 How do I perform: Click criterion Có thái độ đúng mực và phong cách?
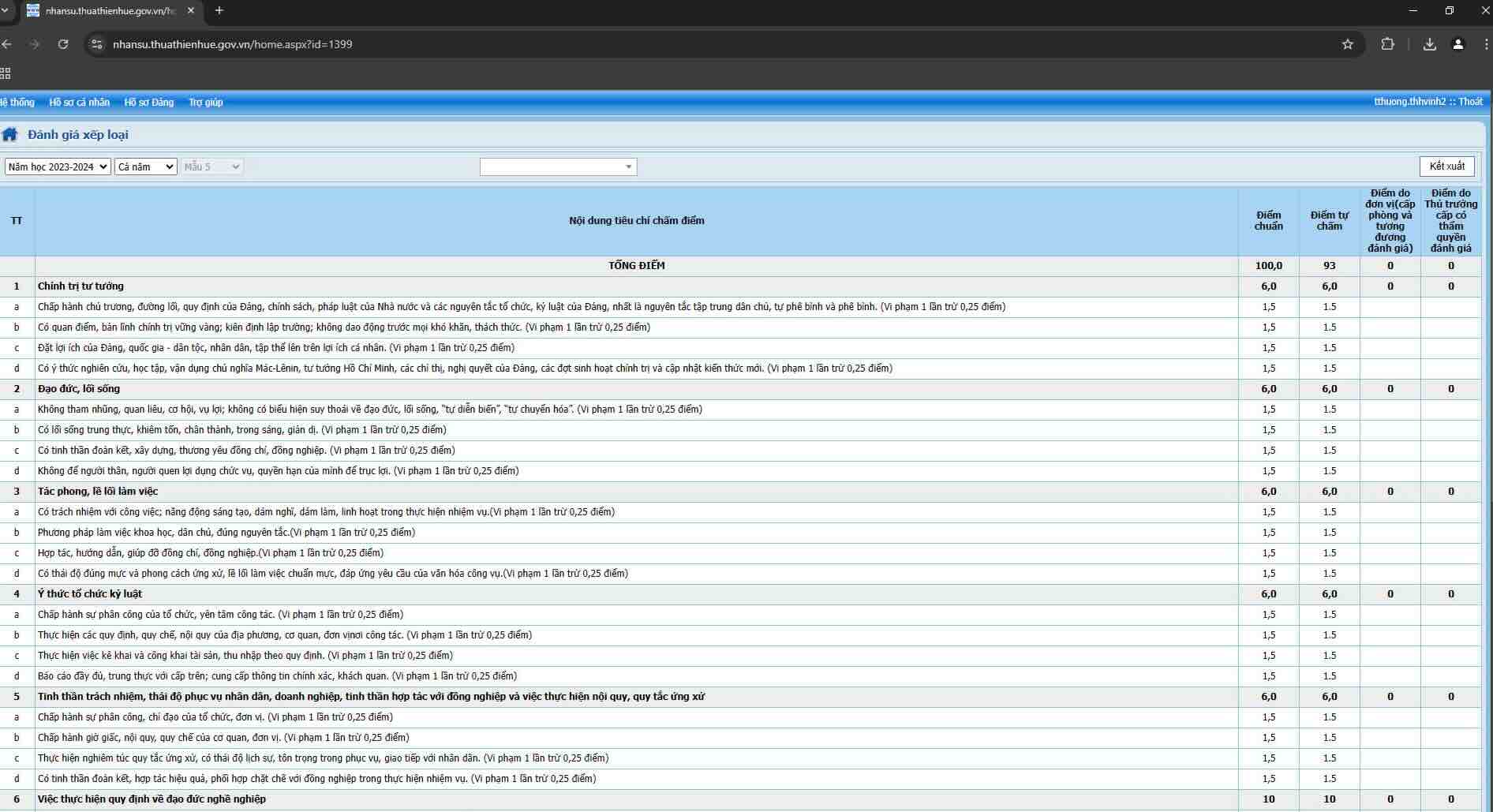(x=333, y=573)
